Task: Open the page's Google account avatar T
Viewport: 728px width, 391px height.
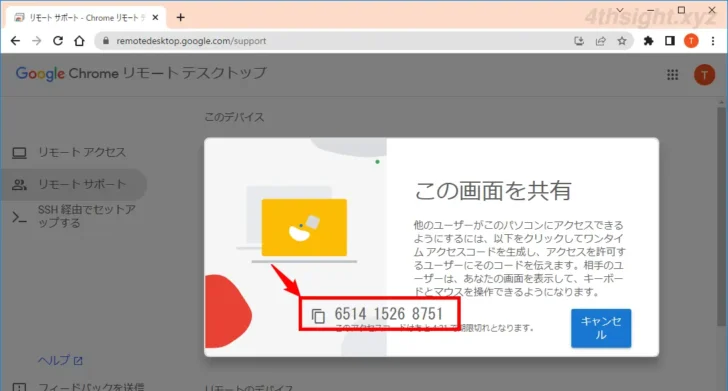Action: point(704,75)
